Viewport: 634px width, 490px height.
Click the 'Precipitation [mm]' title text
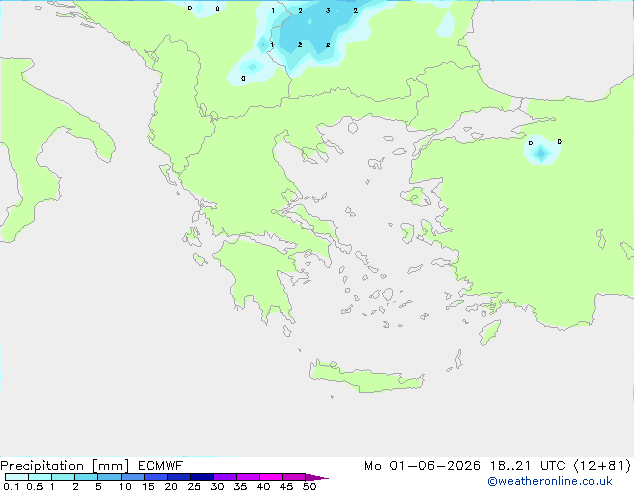(x=65, y=466)
